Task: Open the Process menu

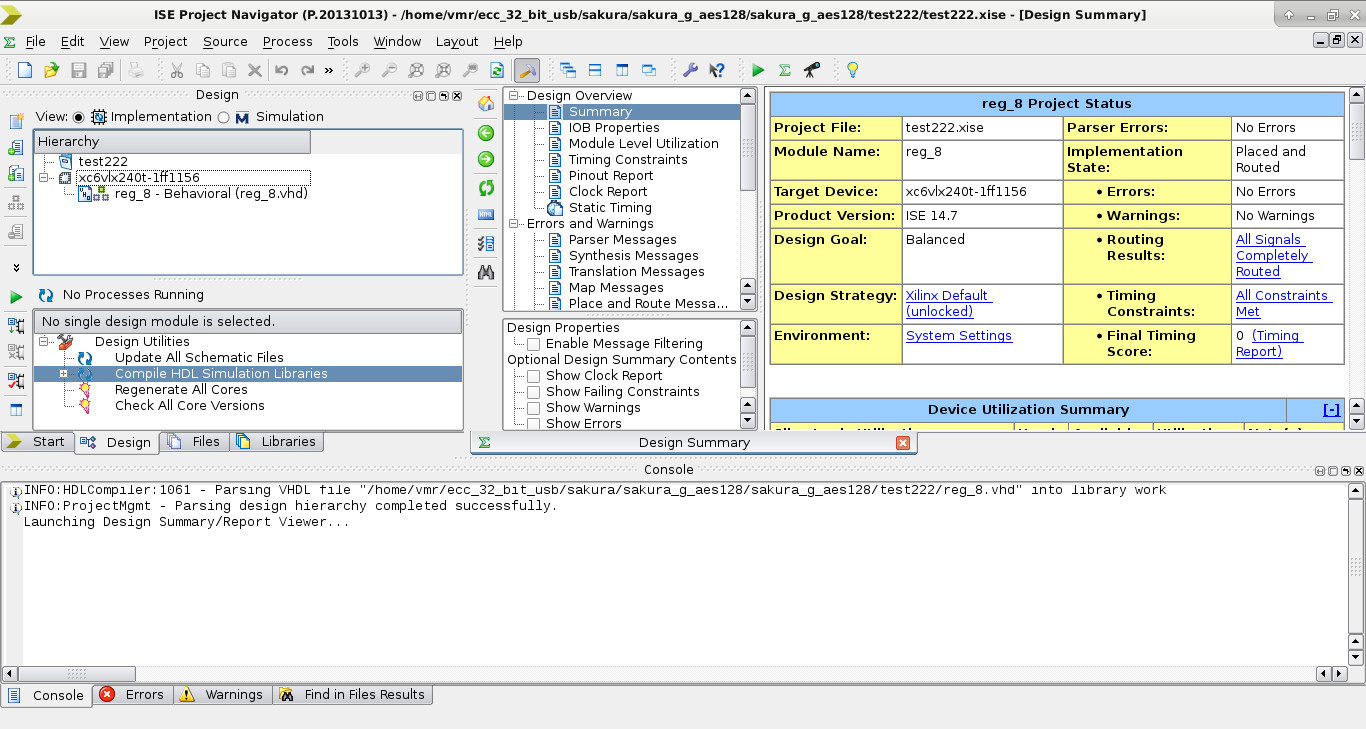Action: coord(288,41)
